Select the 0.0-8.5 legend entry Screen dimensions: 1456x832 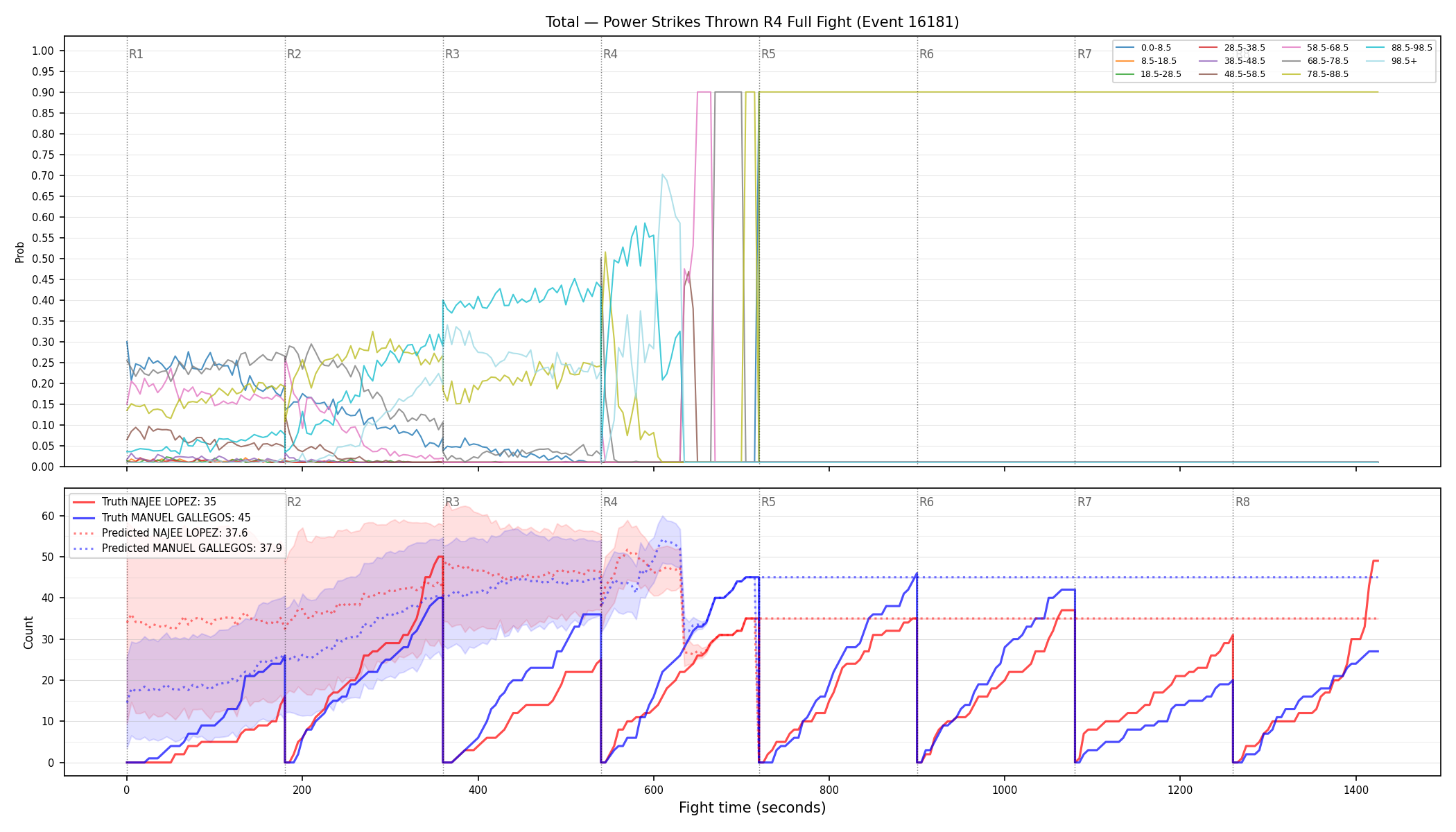1144,48
